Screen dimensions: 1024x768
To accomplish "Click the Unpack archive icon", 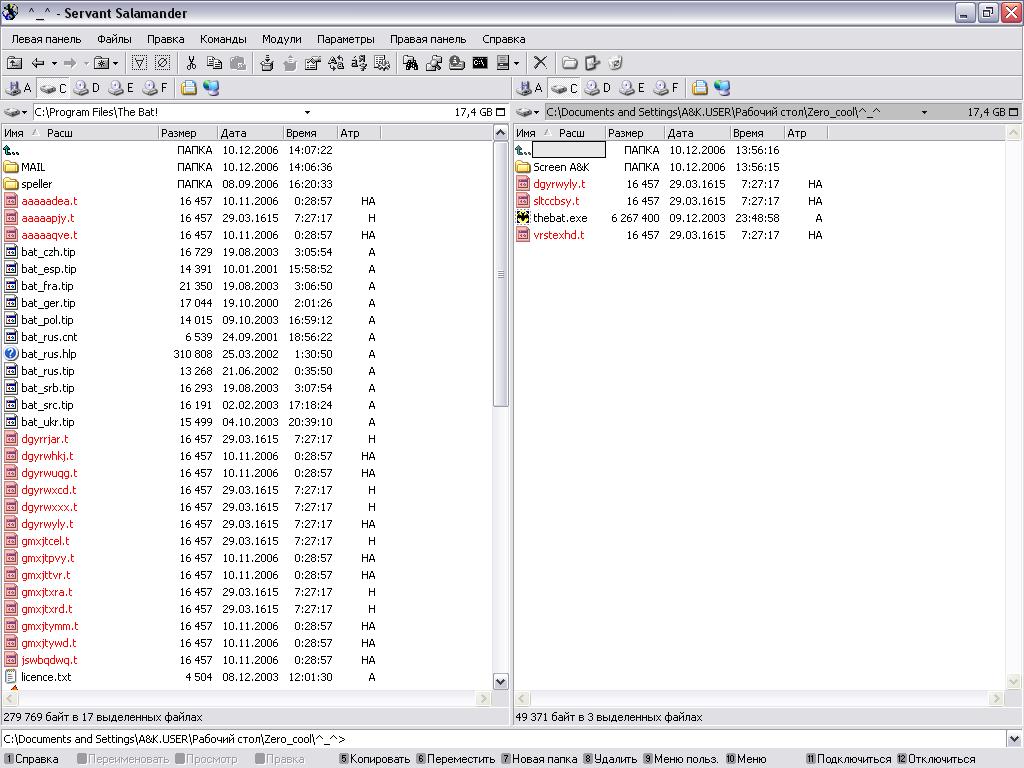I will click(290, 63).
